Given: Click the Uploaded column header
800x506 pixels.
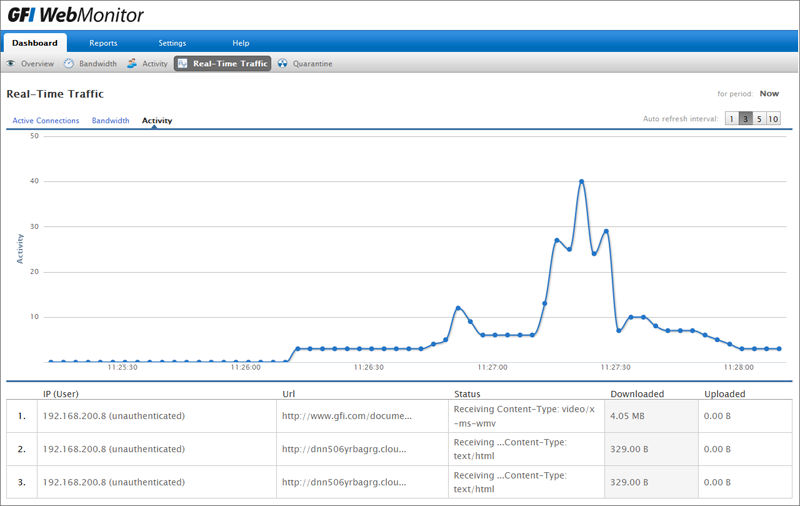Looking at the screenshot, I should click(x=724, y=394).
